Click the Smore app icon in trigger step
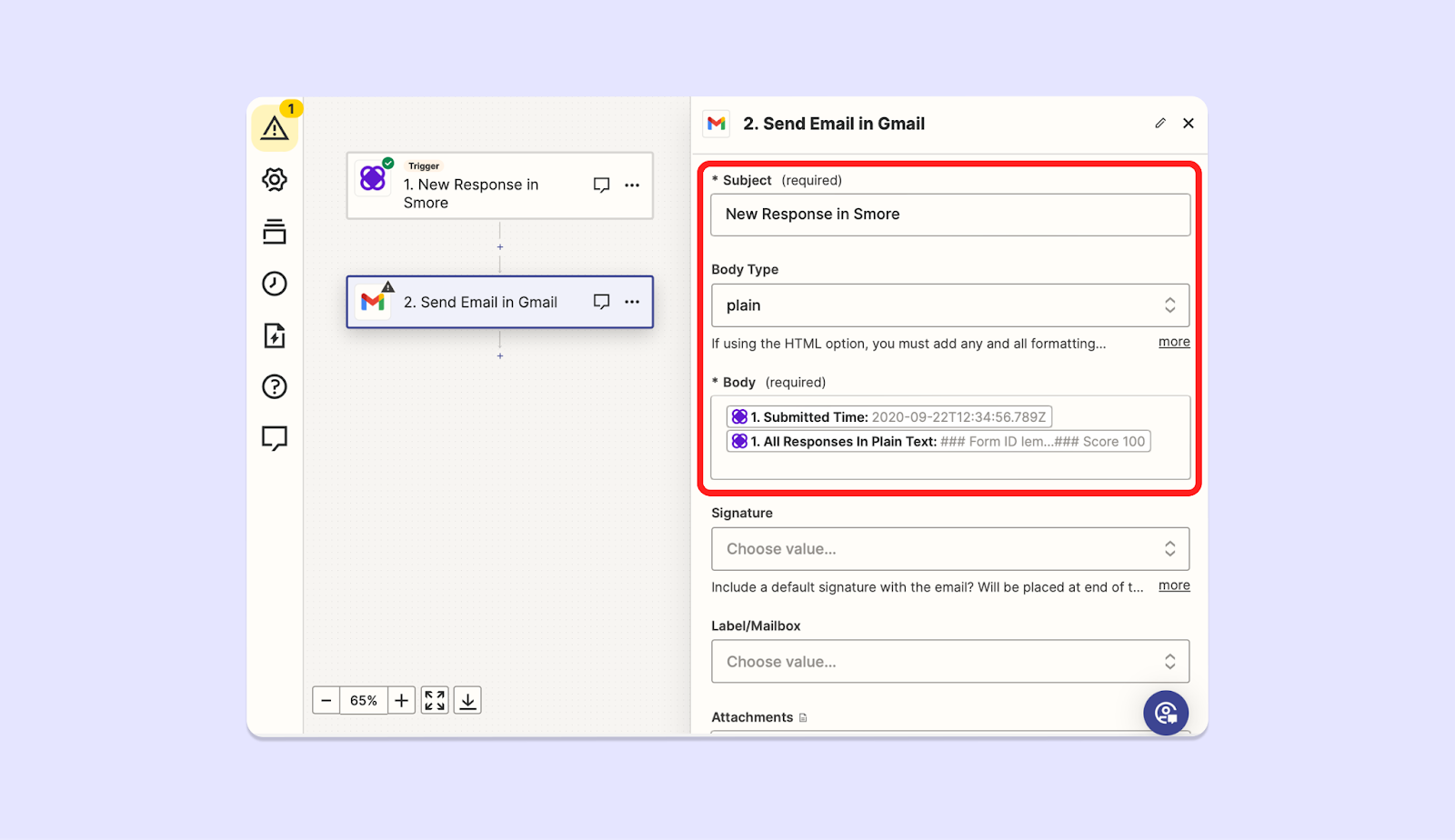The width and height of the screenshot is (1455, 840). coord(373,178)
